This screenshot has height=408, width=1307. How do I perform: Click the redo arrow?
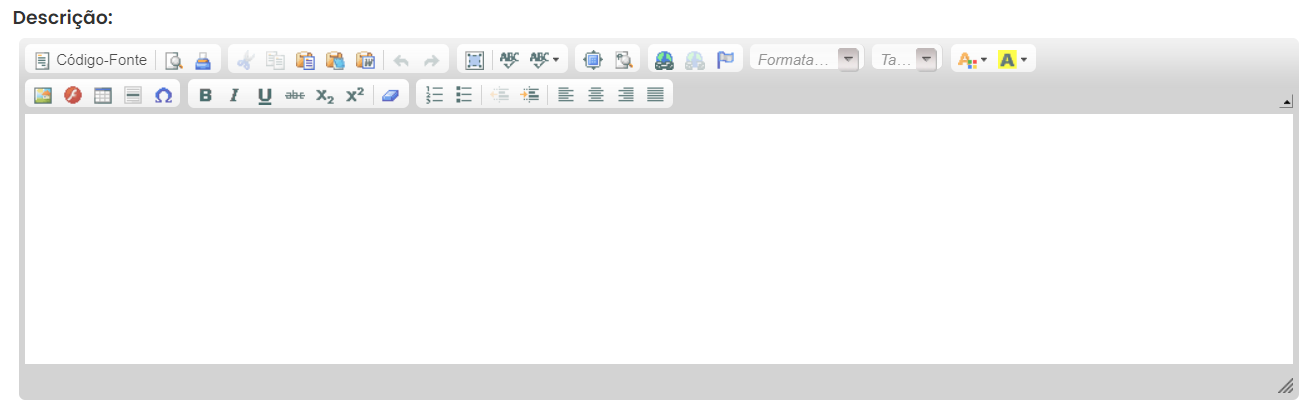pos(431,60)
